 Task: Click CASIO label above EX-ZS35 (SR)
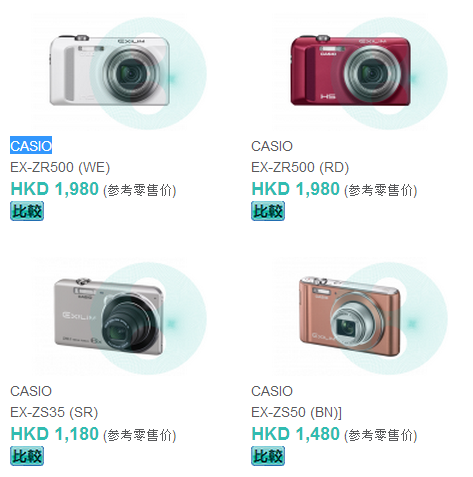(31, 391)
